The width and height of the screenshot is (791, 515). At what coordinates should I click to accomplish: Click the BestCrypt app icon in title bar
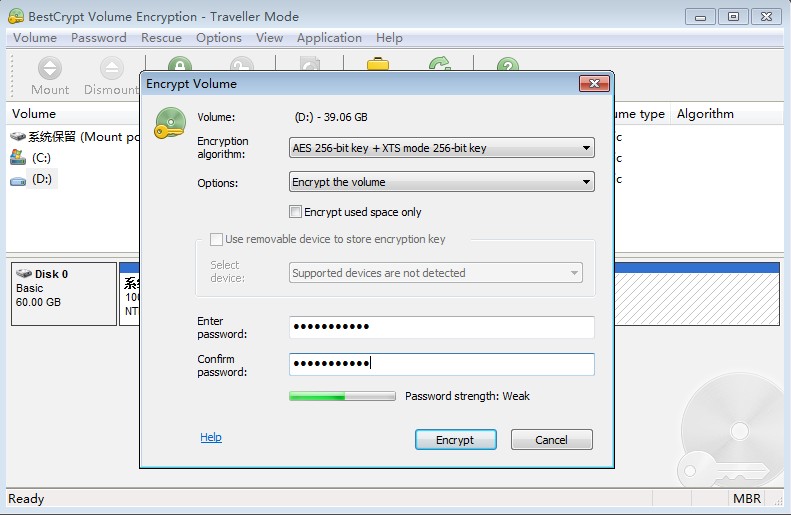click(16, 16)
